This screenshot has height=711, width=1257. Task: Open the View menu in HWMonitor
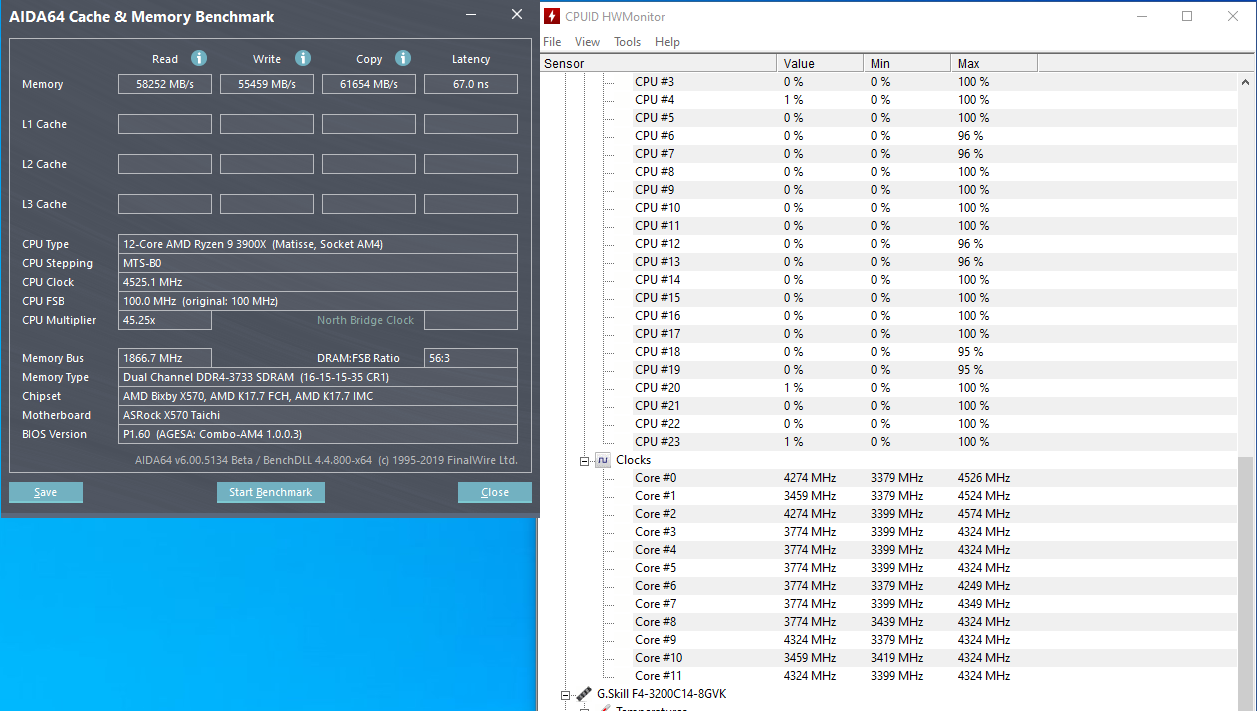coord(588,42)
